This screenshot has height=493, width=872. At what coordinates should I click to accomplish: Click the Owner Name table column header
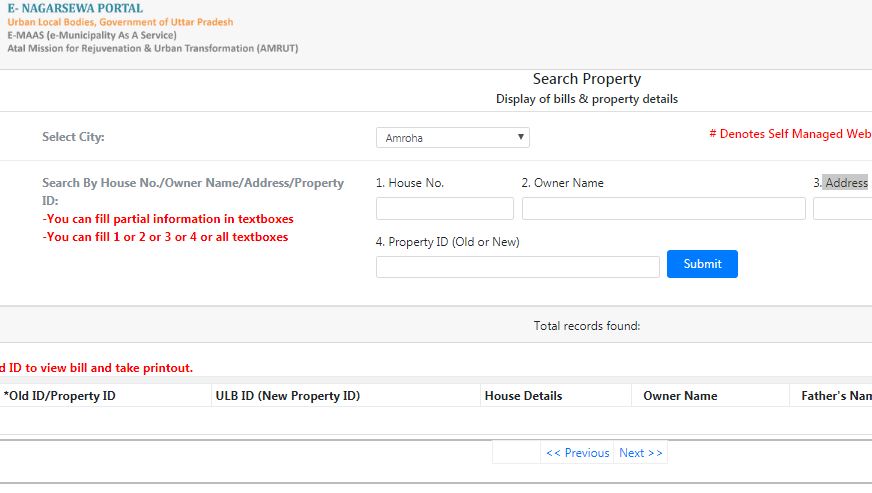pyautogui.click(x=680, y=396)
